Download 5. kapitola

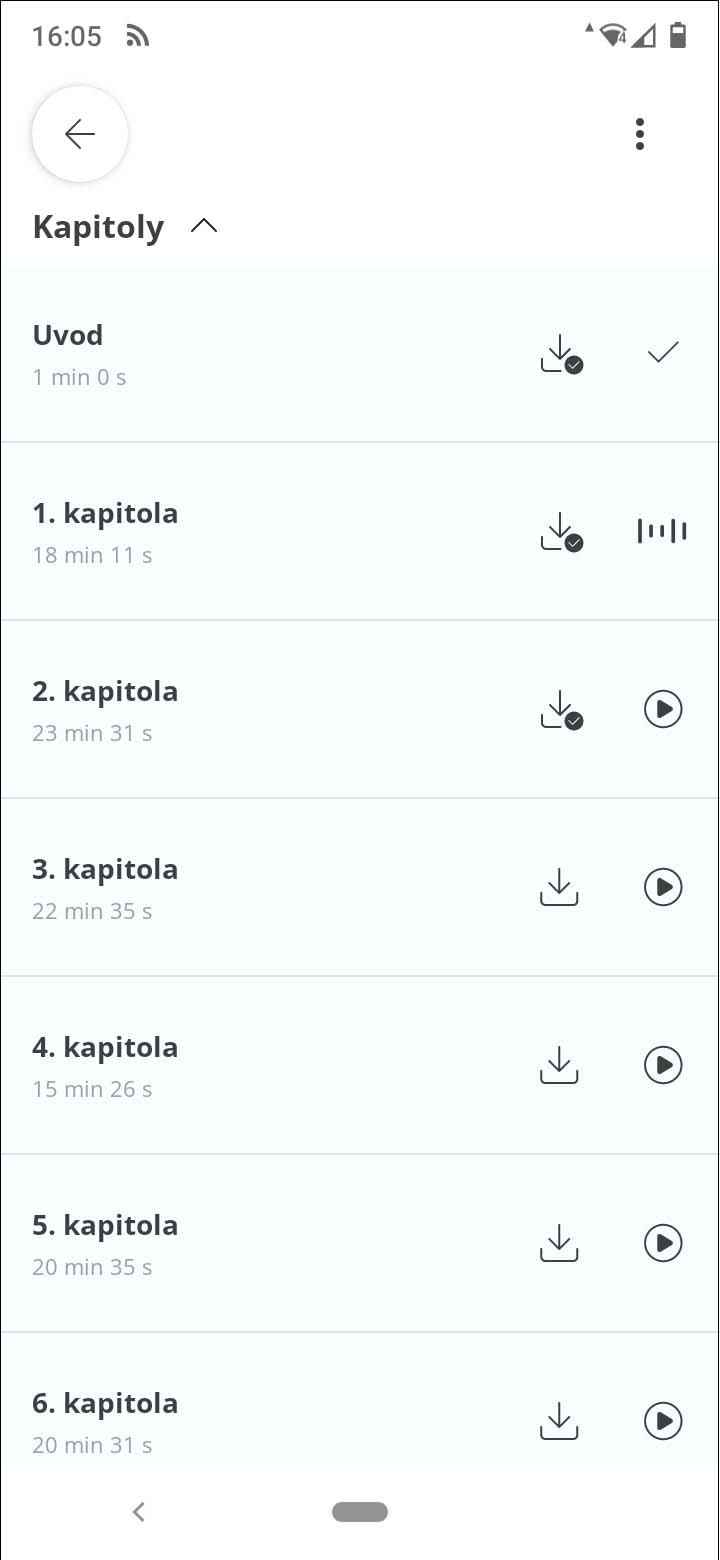click(560, 1243)
